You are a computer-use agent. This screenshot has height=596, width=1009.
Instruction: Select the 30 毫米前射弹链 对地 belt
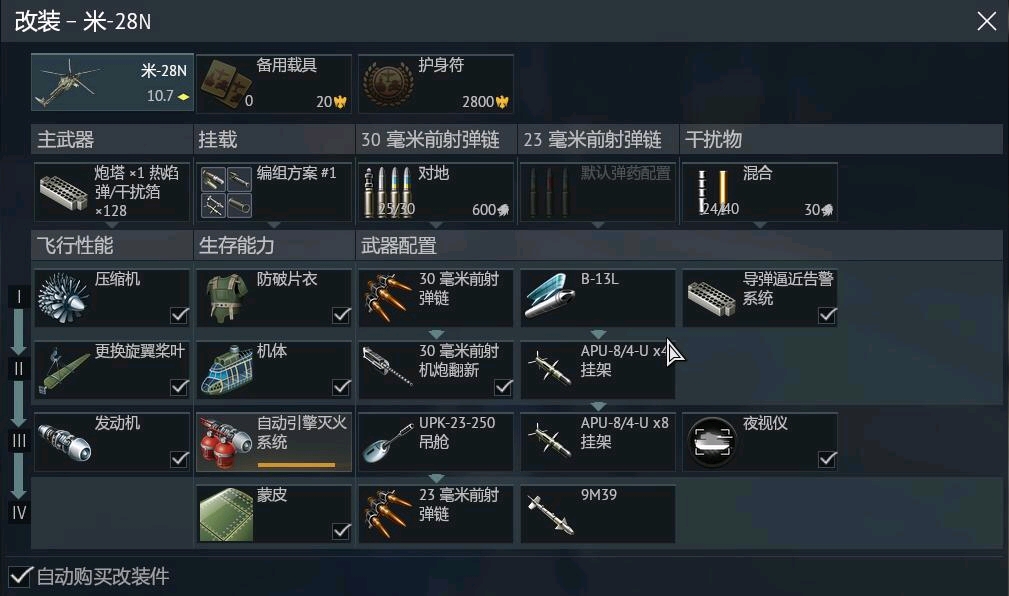pos(436,192)
